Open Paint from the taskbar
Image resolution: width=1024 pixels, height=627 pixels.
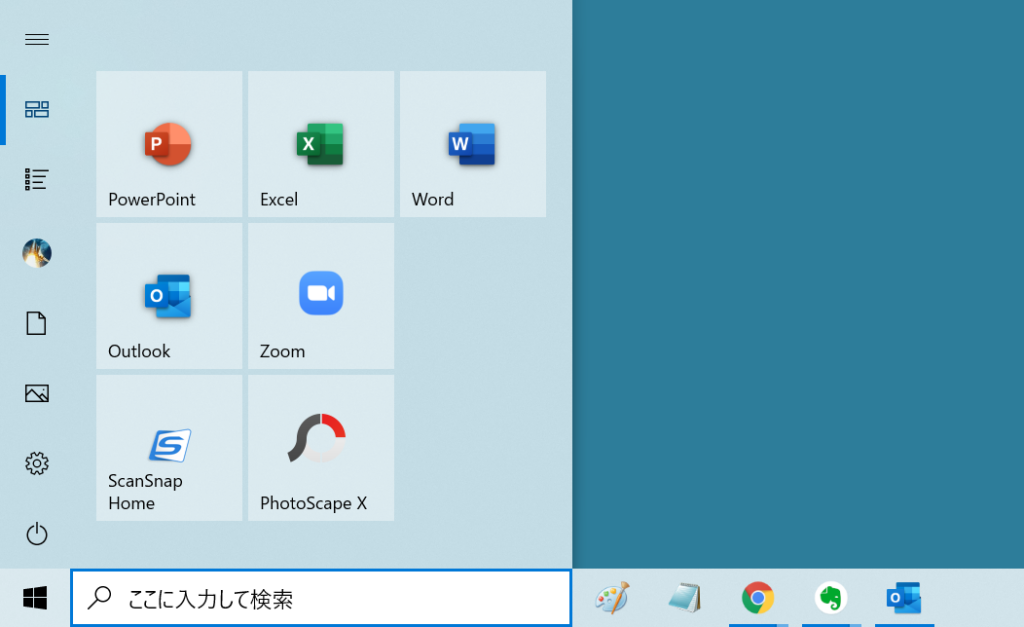point(612,598)
